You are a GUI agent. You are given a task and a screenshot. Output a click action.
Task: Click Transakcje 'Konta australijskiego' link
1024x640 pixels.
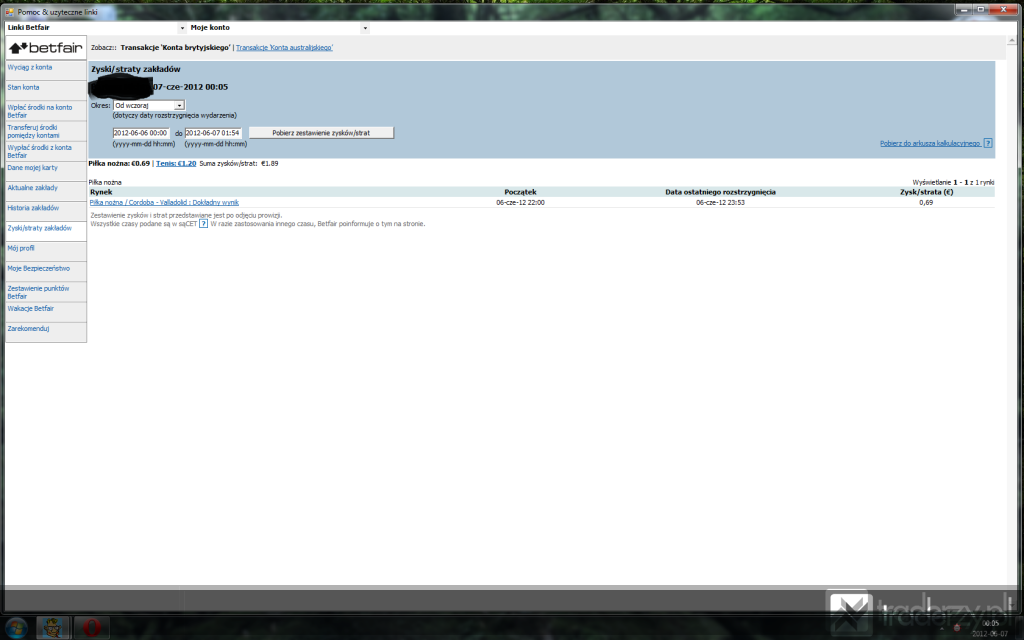coord(284,48)
